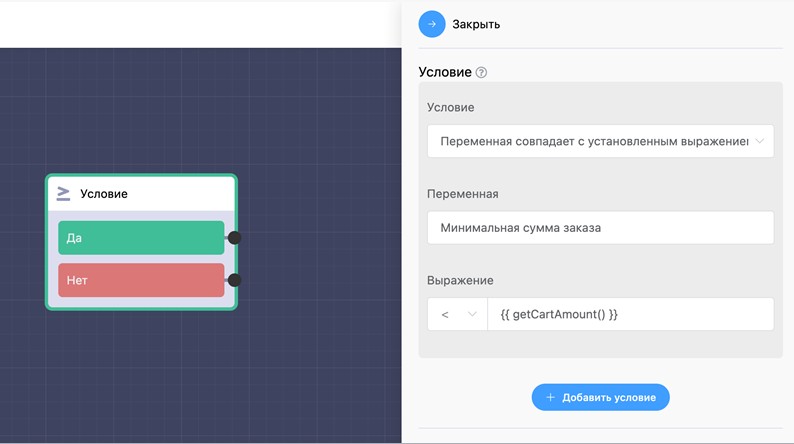The image size is (794, 444).
Task: Select the green Да branch
Action: point(141,238)
